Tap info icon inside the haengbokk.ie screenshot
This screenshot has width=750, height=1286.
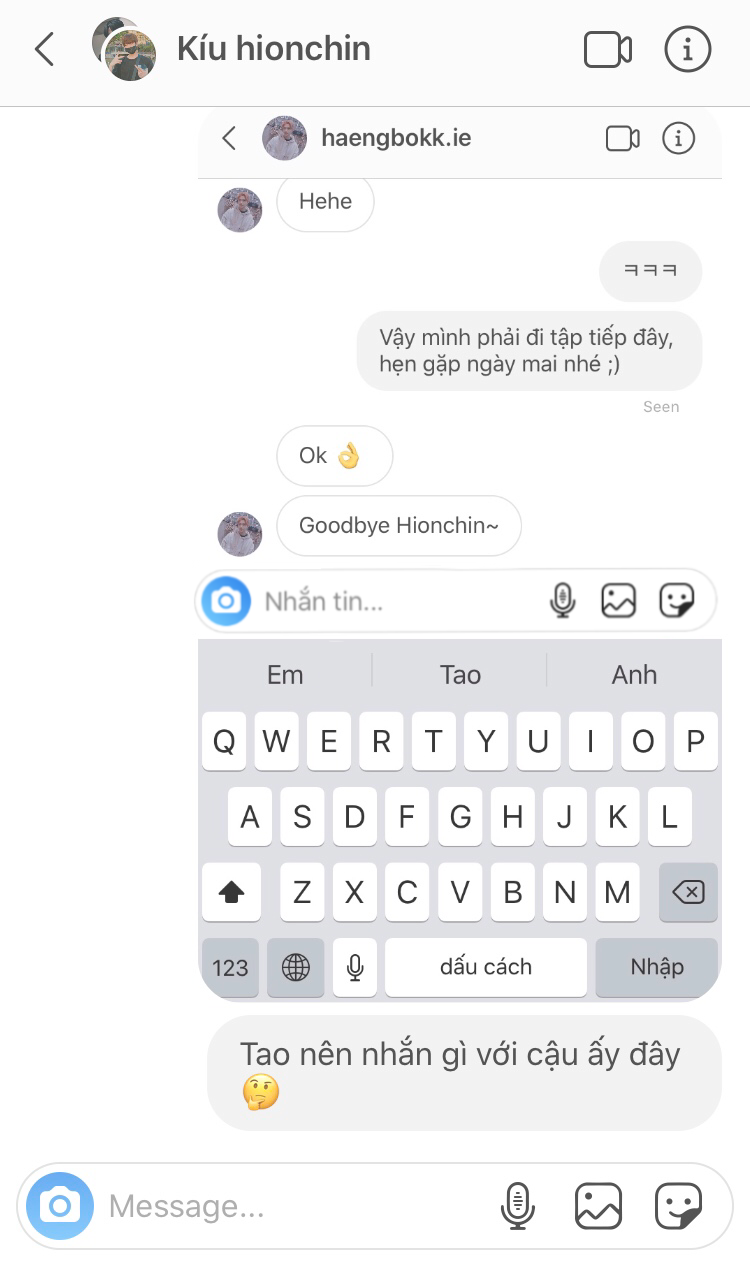click(679, 138)
